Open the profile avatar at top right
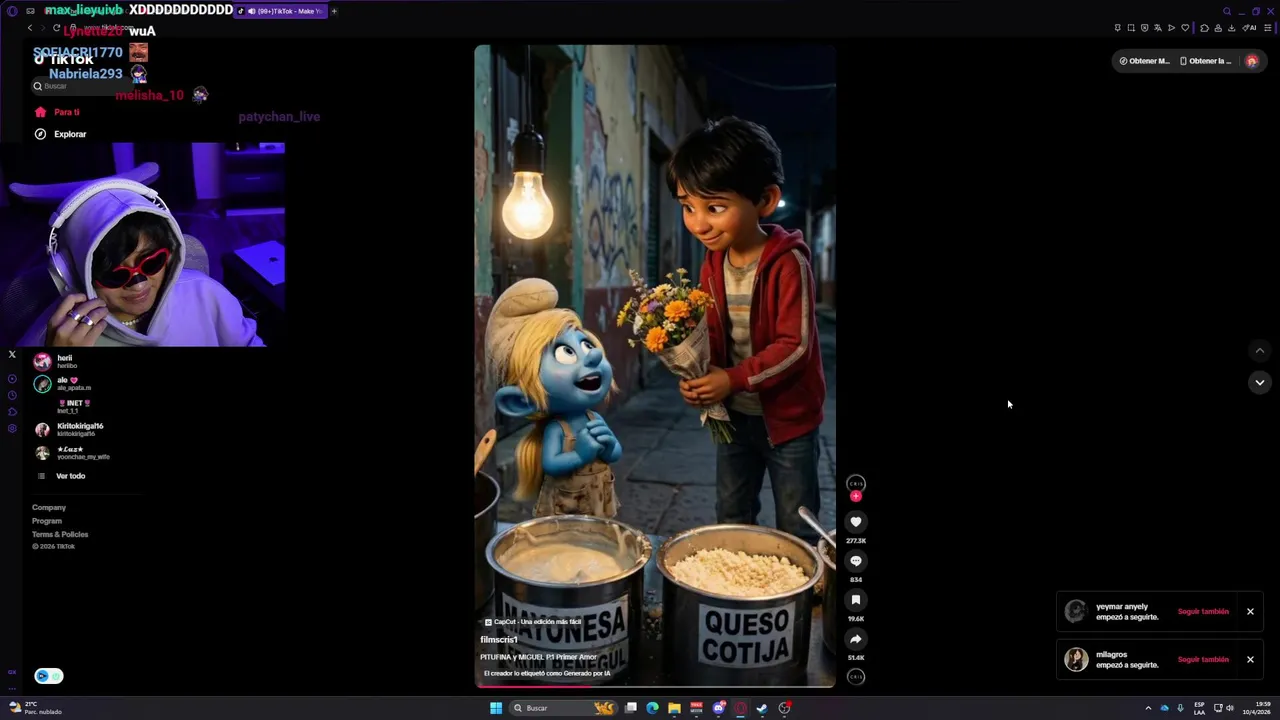 [1252, 61]
